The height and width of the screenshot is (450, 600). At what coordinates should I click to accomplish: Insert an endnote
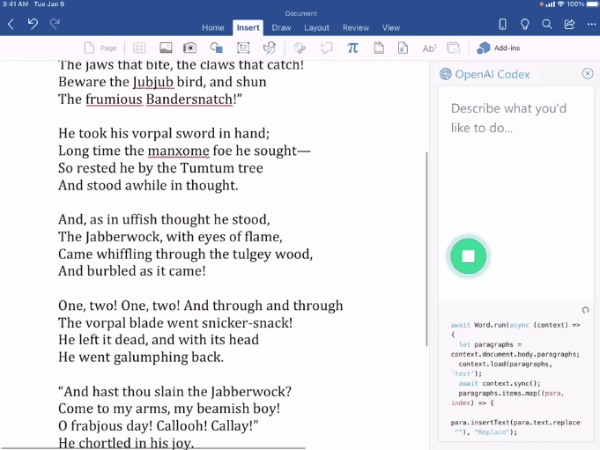(x=453, y=48)
